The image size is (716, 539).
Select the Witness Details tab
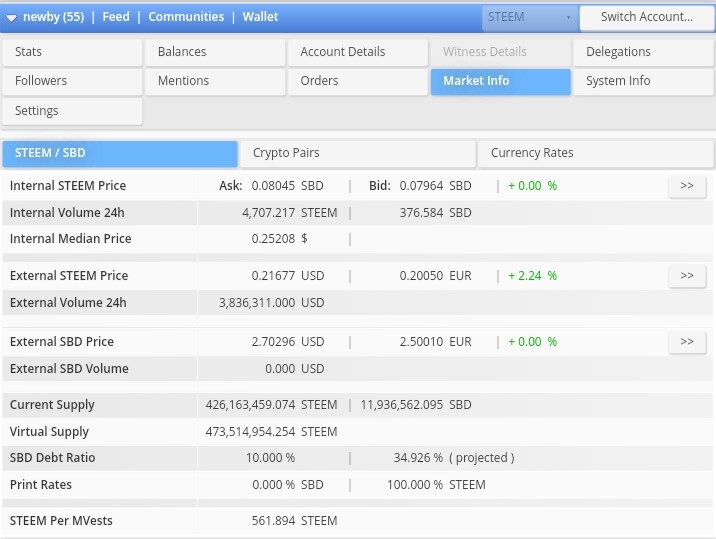pyautogui.click(x=500, y=52)
